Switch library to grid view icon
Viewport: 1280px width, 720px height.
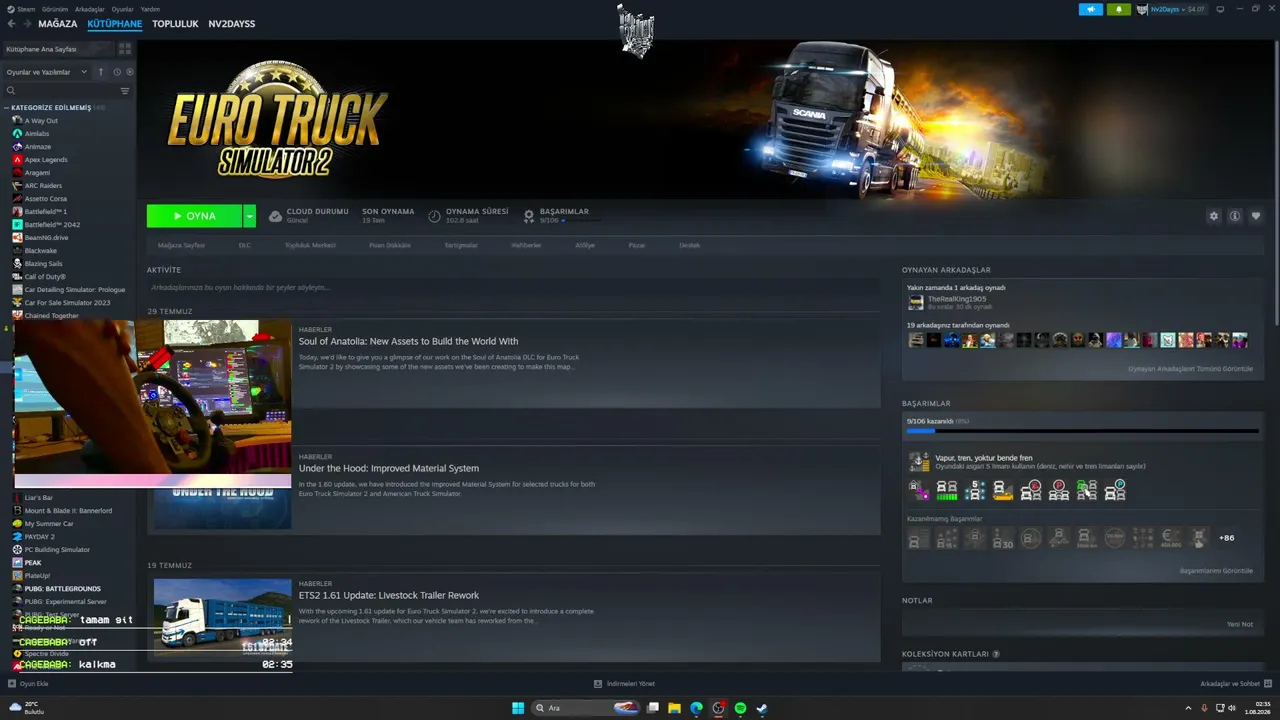coord(125,48)
